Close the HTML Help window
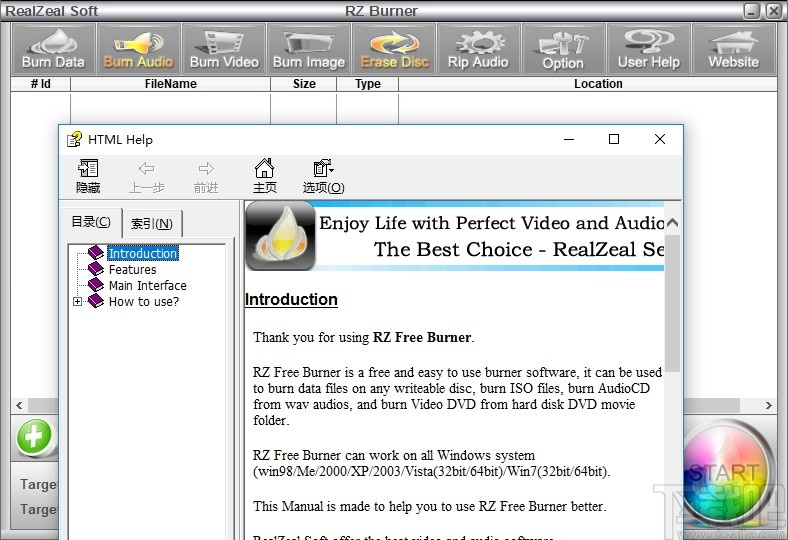788x540 pixels. pyautogui.click(x=660, y=139)
